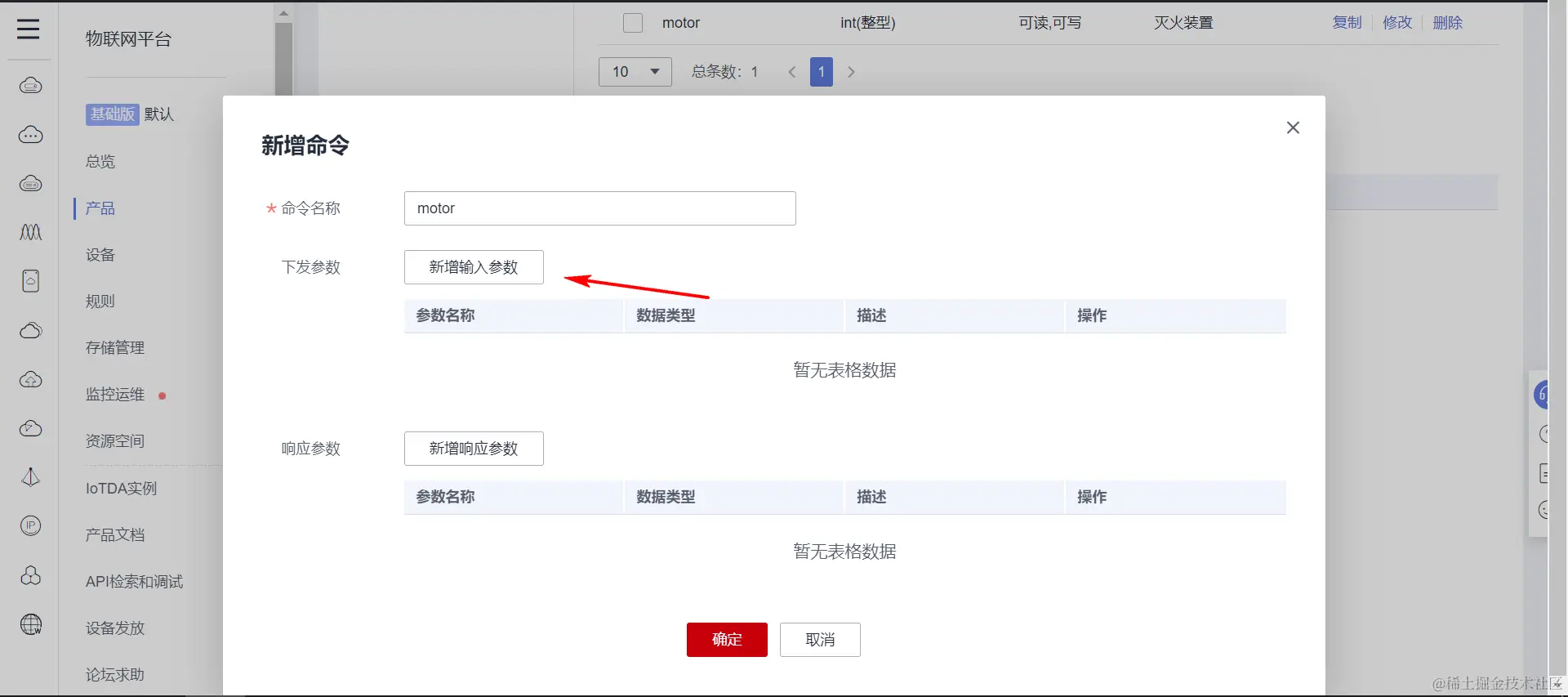
Task: Open 资源空间 in the side menu
Action: [115, 441]
